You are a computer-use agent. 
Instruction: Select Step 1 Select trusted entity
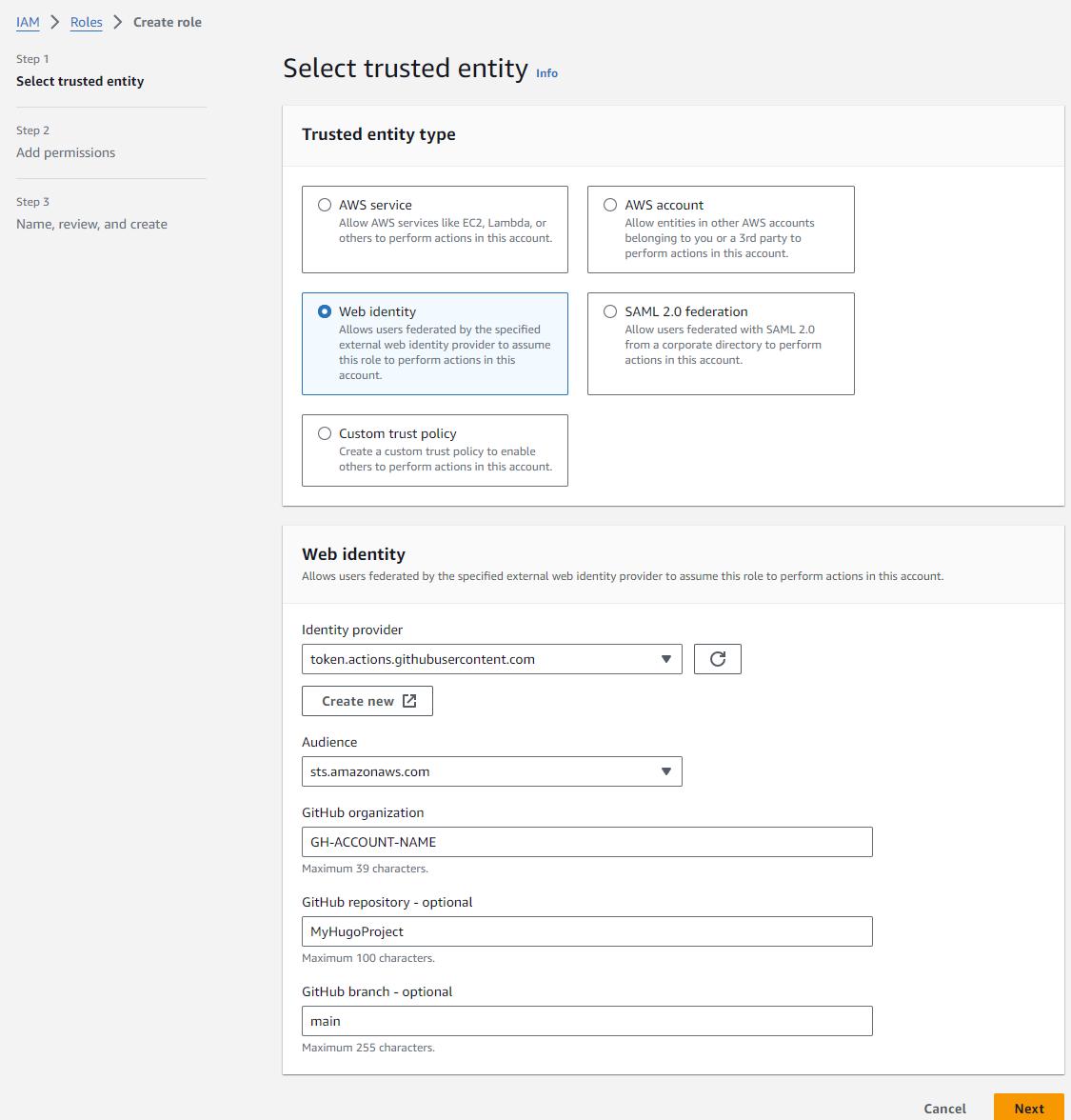coord(80,82)
